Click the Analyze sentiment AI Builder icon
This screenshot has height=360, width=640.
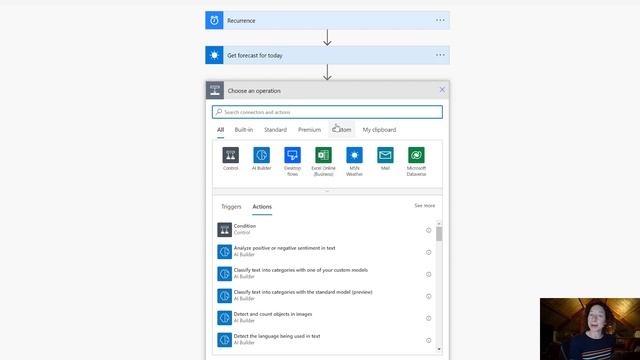click(x=224, y=252)
